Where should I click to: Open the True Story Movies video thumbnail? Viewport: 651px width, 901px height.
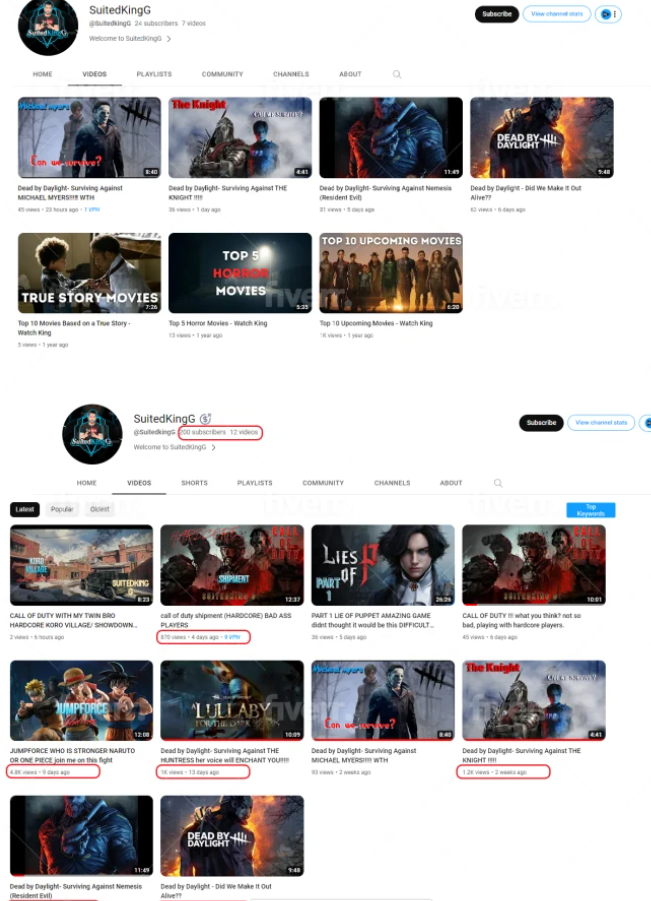[89, 273]
